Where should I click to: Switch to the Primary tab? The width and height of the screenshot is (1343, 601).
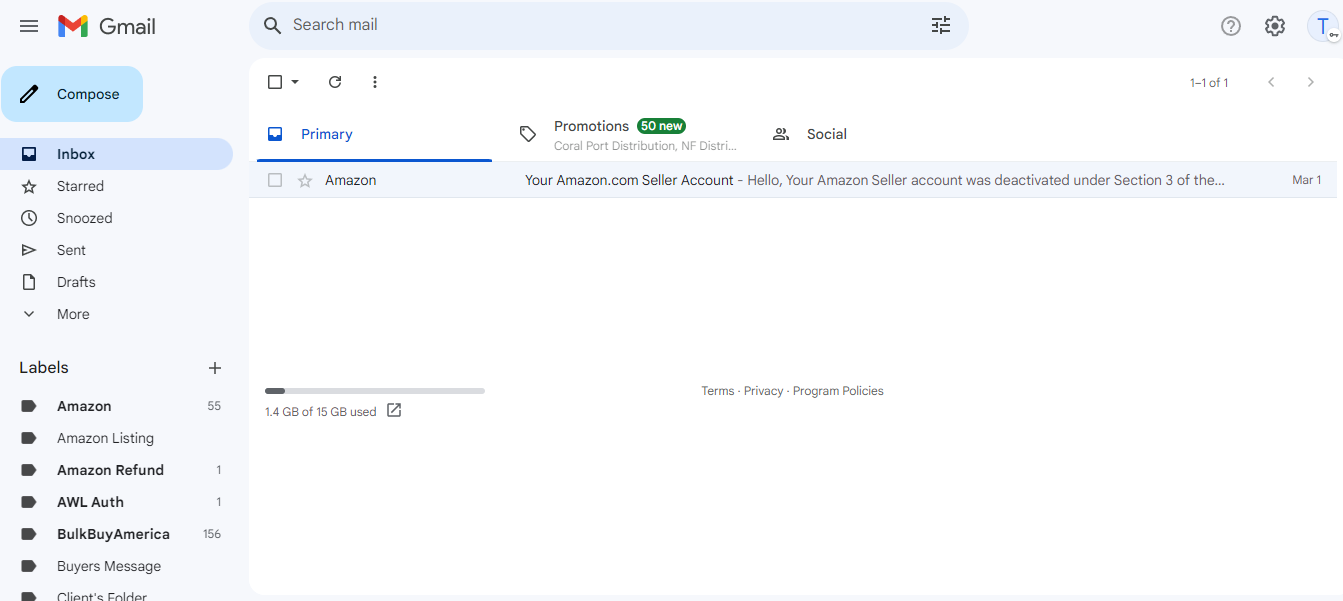(x=374, y=134)
